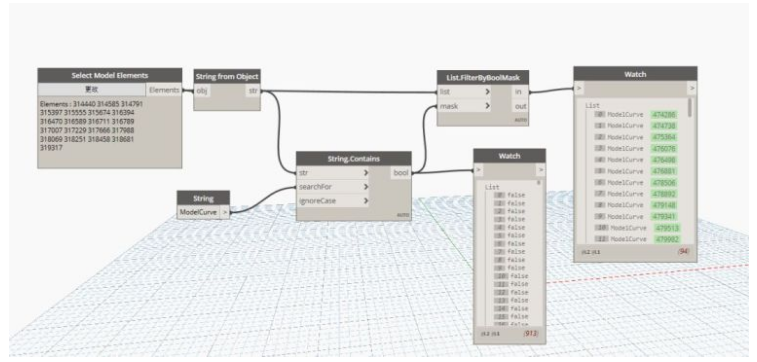Open element ID 479341 link
Viewport: 757px width, 362px height.
(664, 217)
